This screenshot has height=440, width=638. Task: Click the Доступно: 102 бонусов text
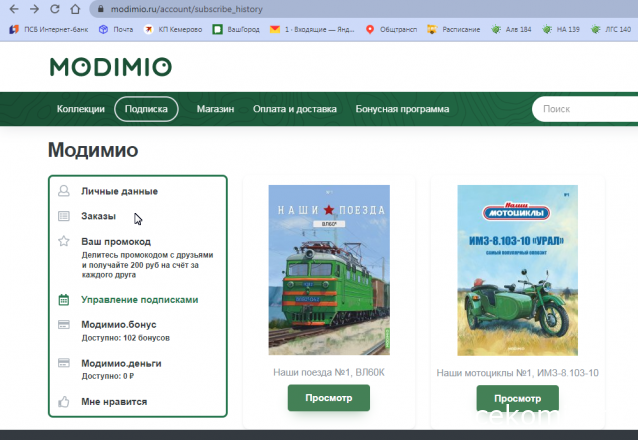click(x=126, y=338)
